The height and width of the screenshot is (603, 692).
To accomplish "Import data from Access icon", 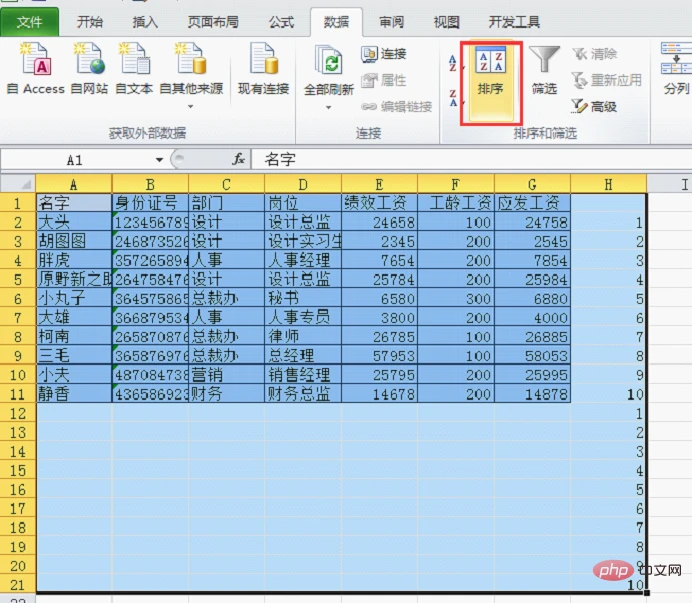I will [36, 68].
